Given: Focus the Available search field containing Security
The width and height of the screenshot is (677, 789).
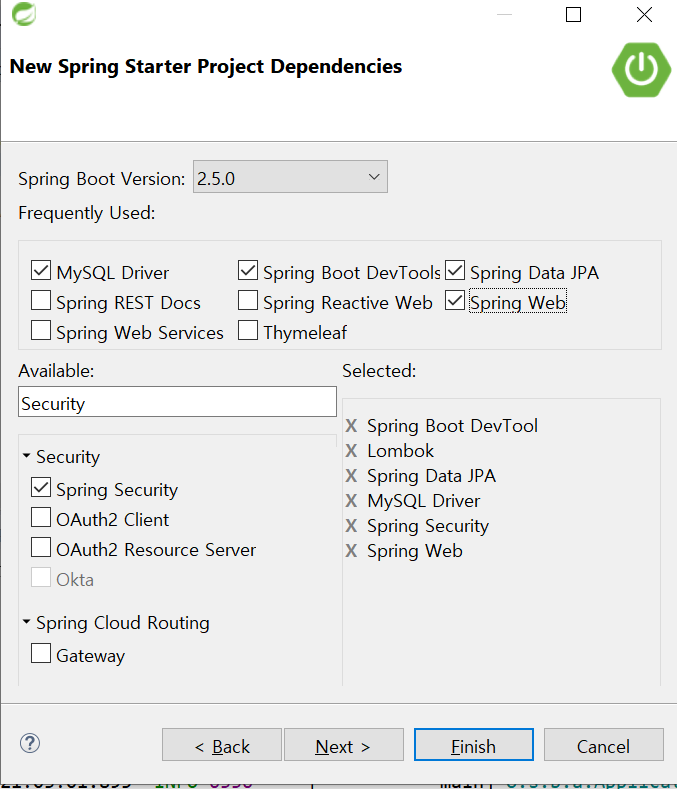Looking at the screenshot, I should pos(177,402).
